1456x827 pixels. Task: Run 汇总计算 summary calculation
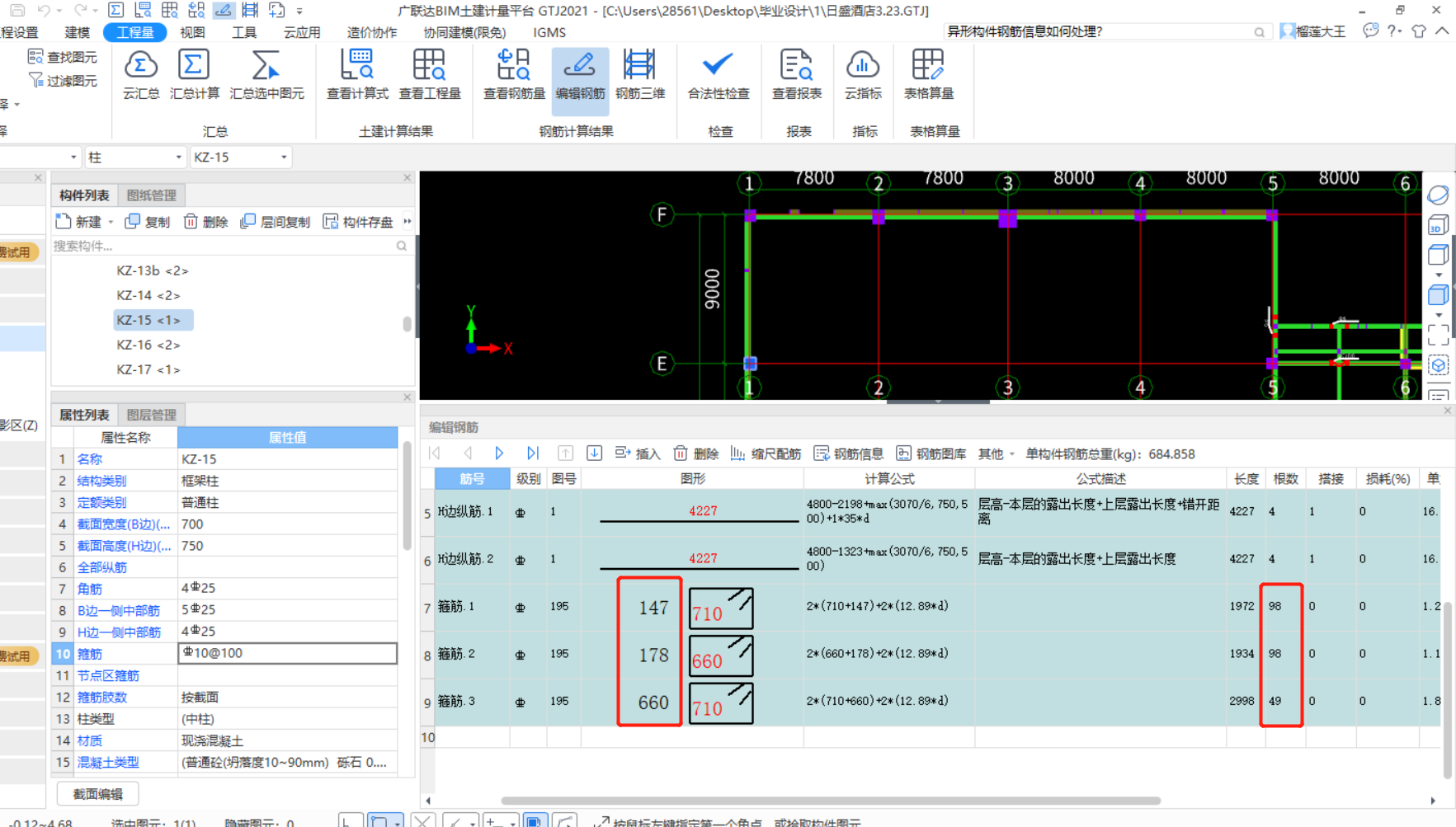point(194,74)
